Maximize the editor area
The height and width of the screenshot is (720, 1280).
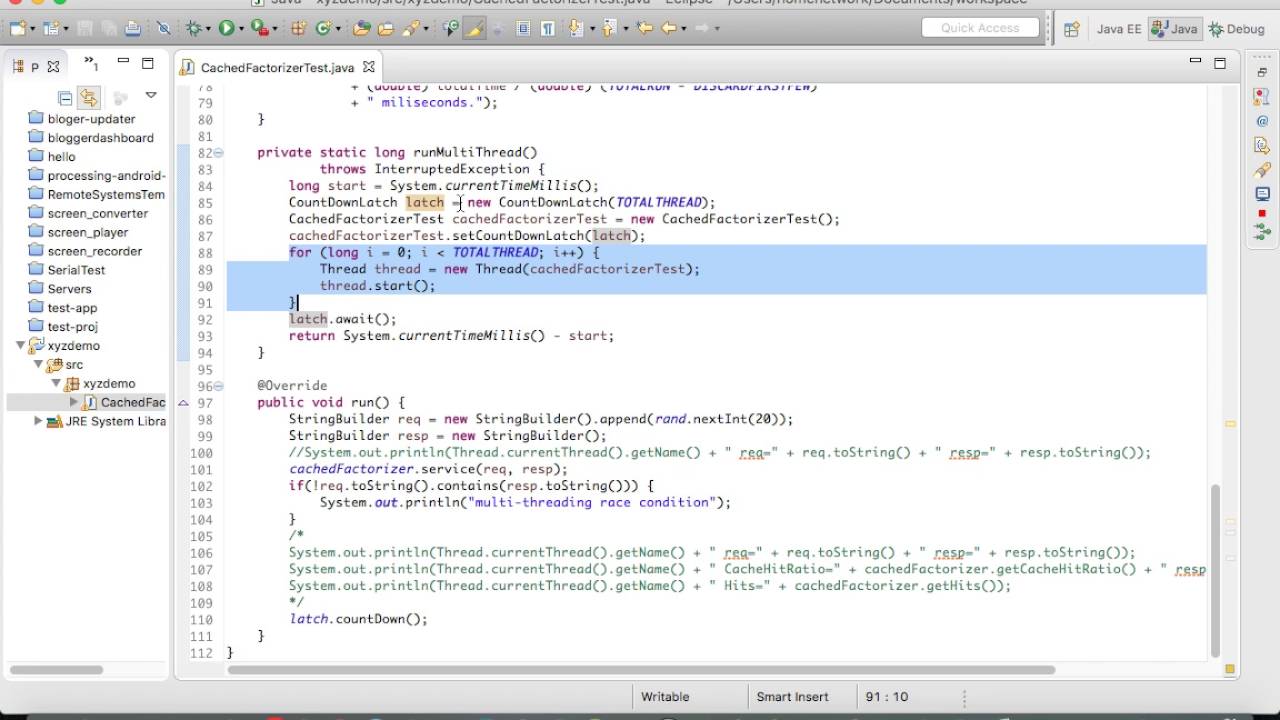point(1220,64)
